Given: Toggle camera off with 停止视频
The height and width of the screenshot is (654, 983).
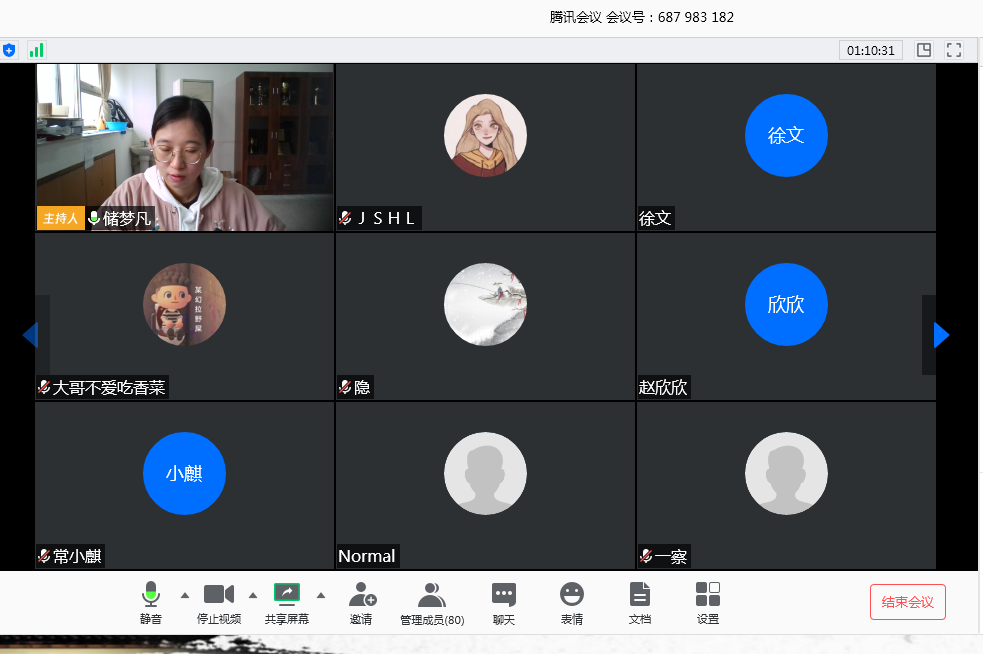Looking at the screenshot, I should click(219, 601).
